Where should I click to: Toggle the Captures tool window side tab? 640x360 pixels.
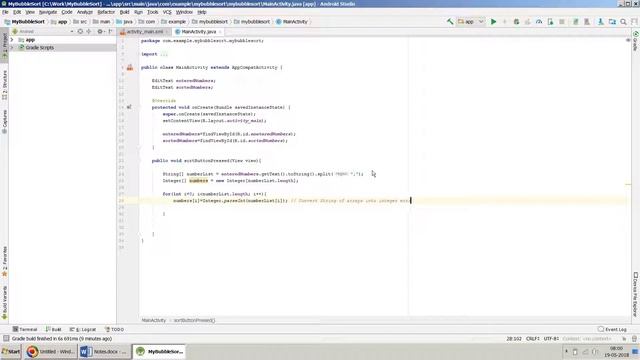click(x=4, y=121)
